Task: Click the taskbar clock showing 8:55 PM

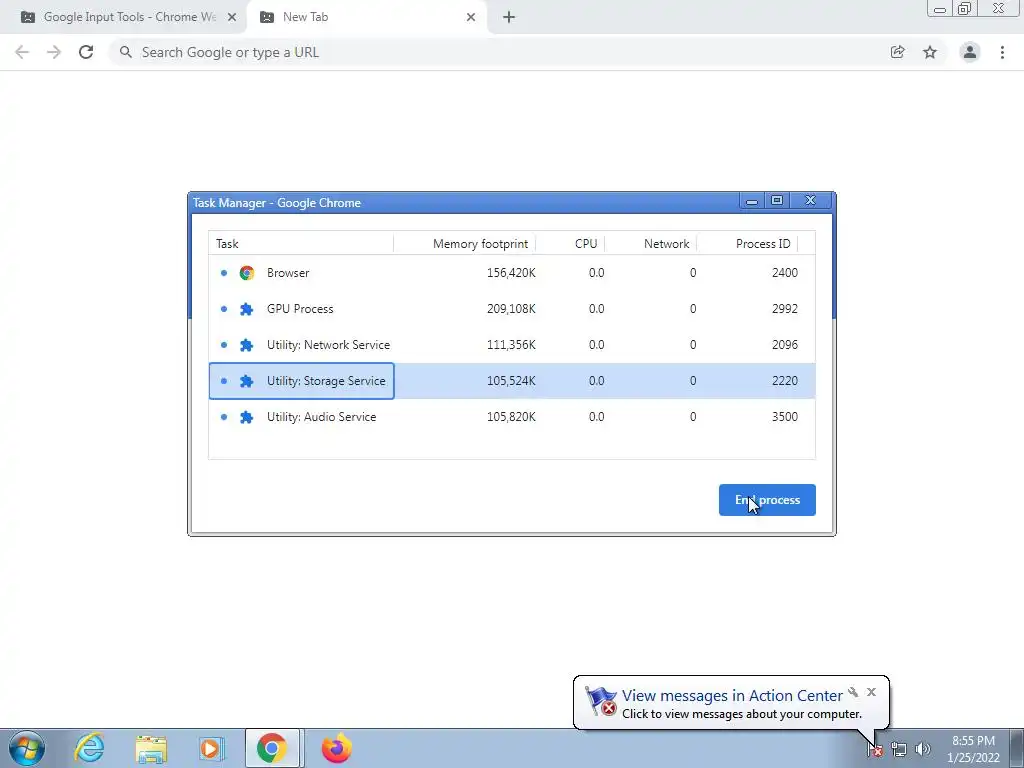Action: point(973,749)
